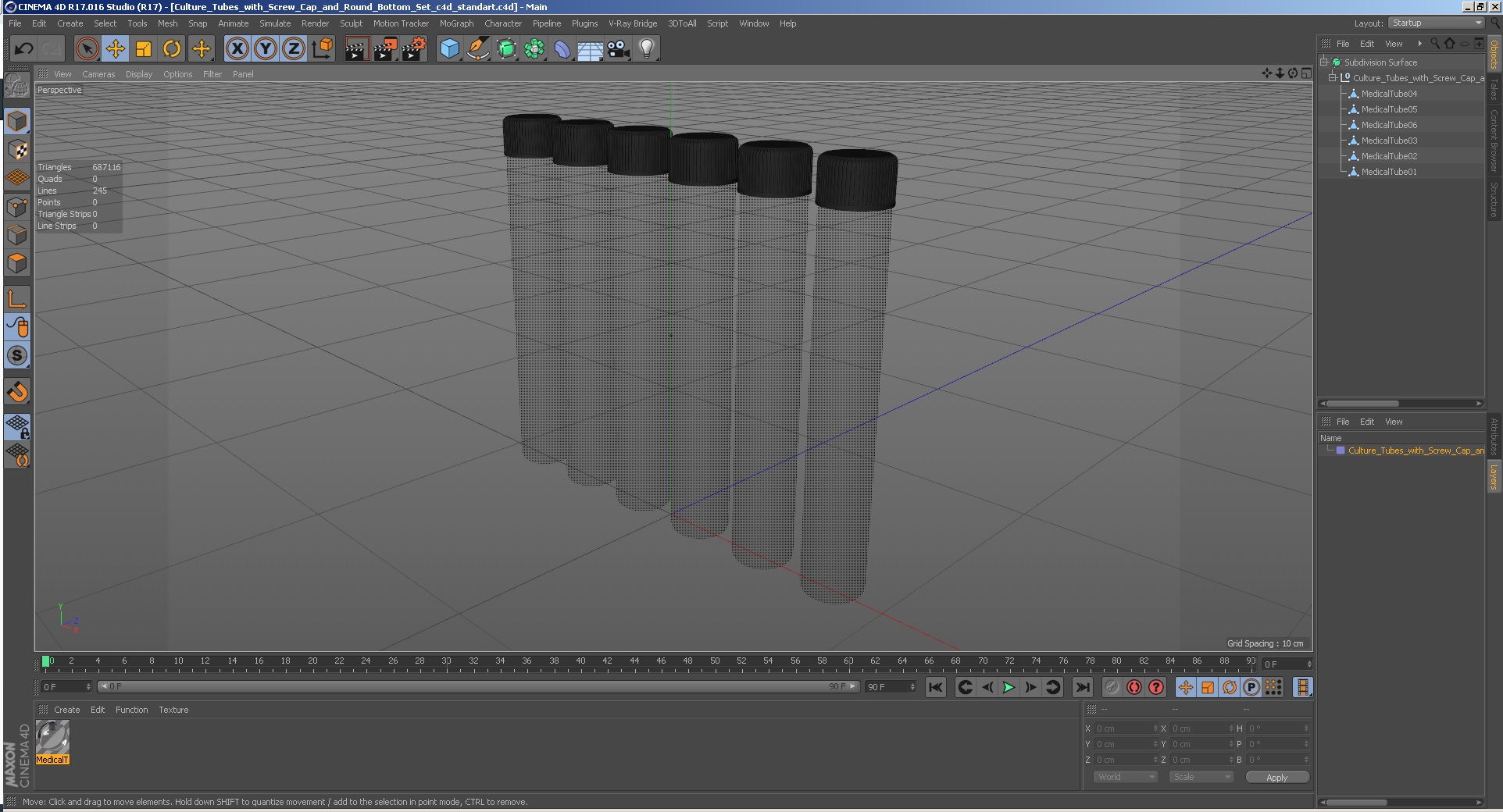This screenshot has height=812, width=1503.
Task: Switch to Points mode icon
Action: 17,207
